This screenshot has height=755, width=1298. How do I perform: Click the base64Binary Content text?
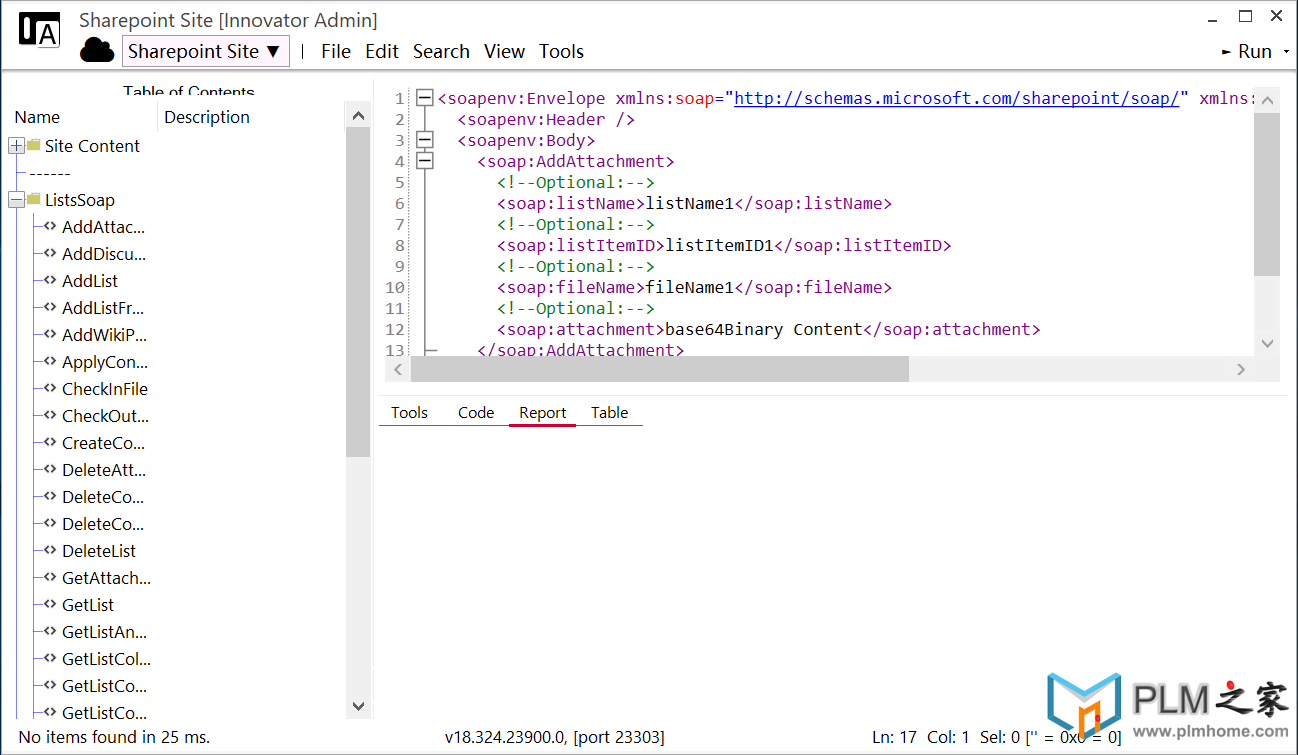pyautogui.click(x=764, y=329)
